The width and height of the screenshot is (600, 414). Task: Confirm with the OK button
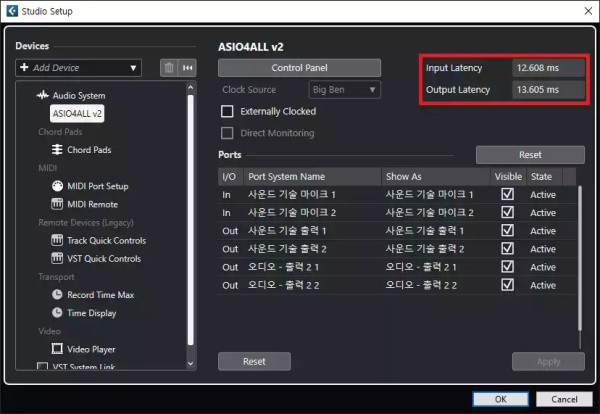coord(501,399)
